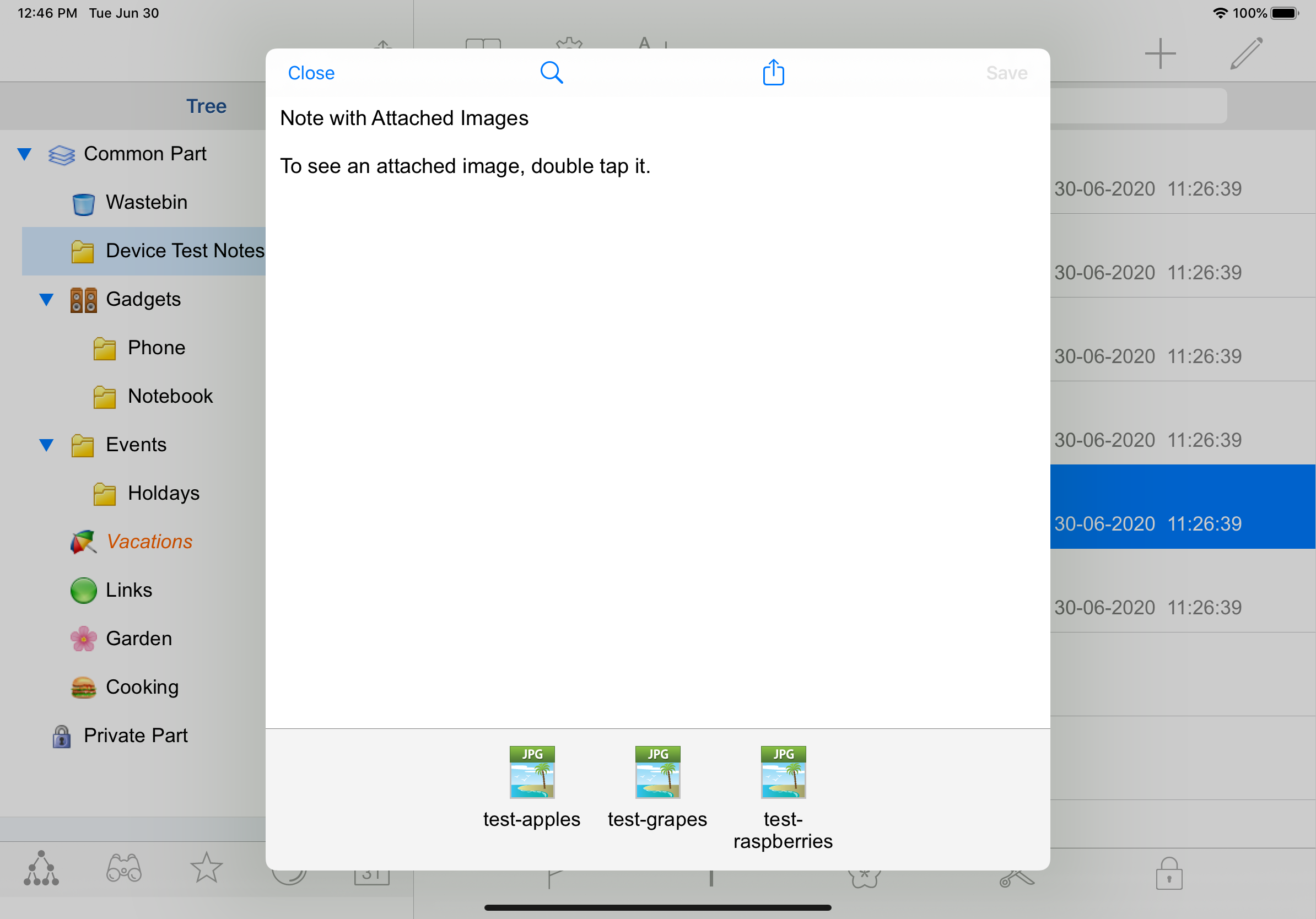This screenshot has height=919, width=1316.
Task: Tap the padlock icon in bottom bar
Action: point(1169,874)
